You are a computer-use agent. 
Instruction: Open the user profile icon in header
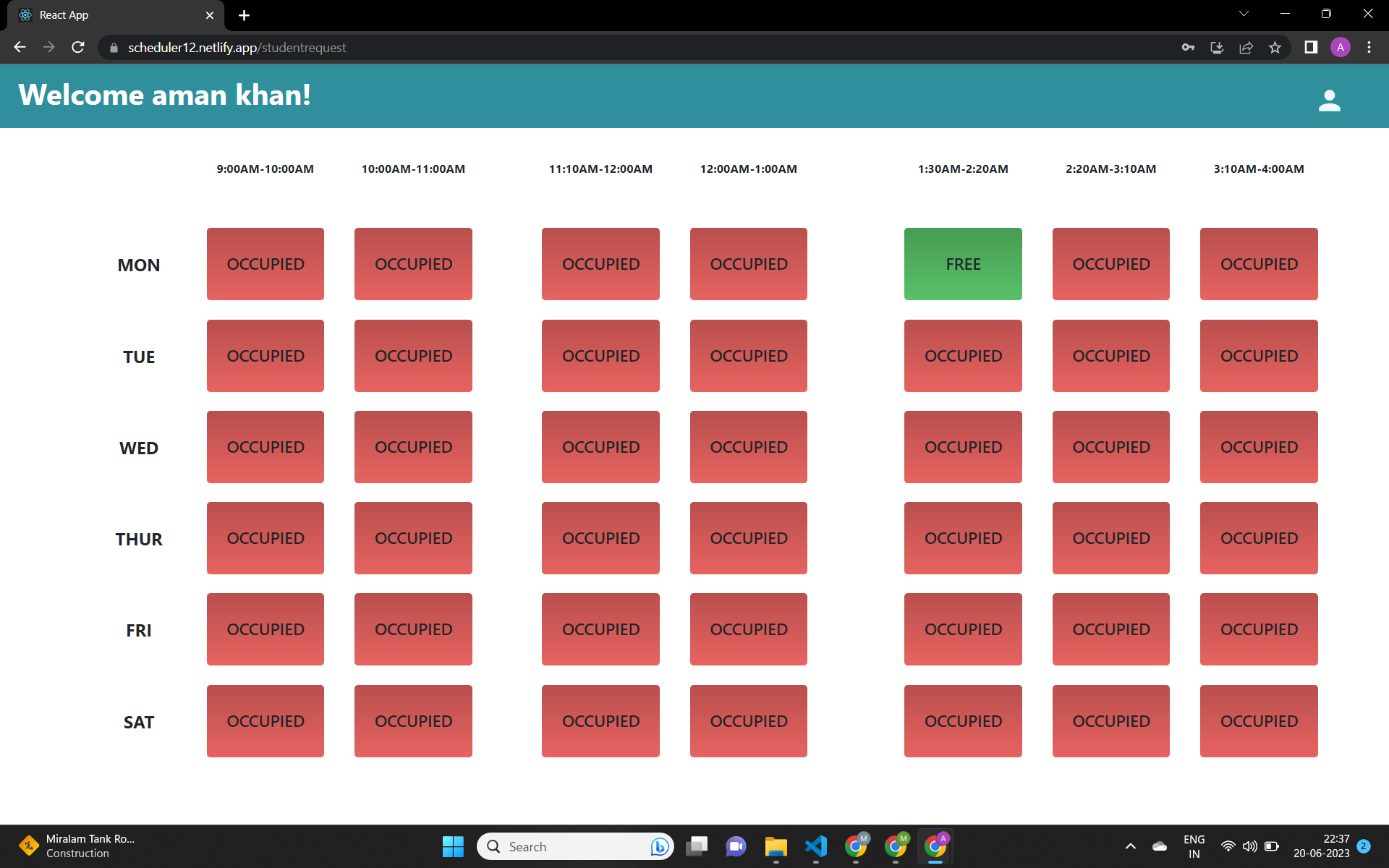point(1329,100)
